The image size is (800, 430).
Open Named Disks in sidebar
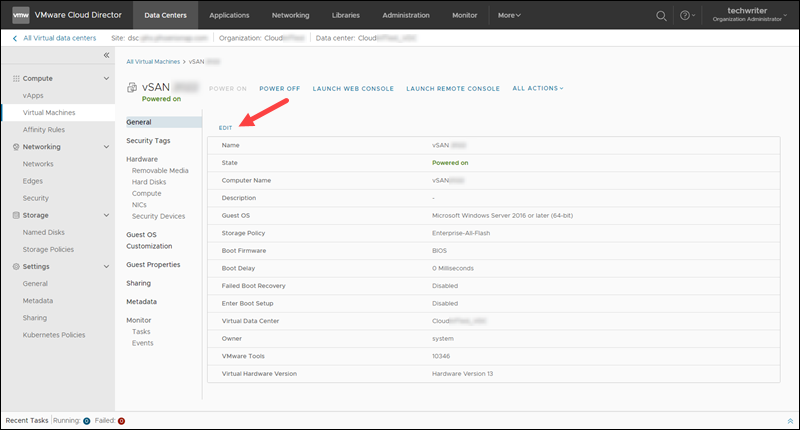pos(43,232)
